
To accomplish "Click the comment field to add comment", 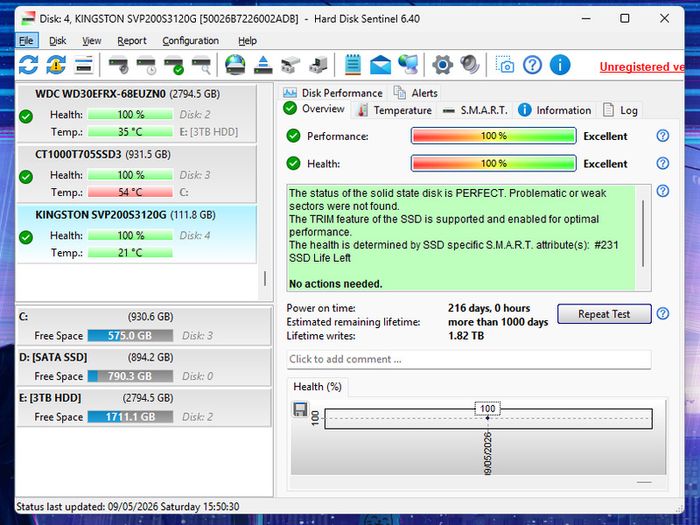I will click(x=469, y=359).
